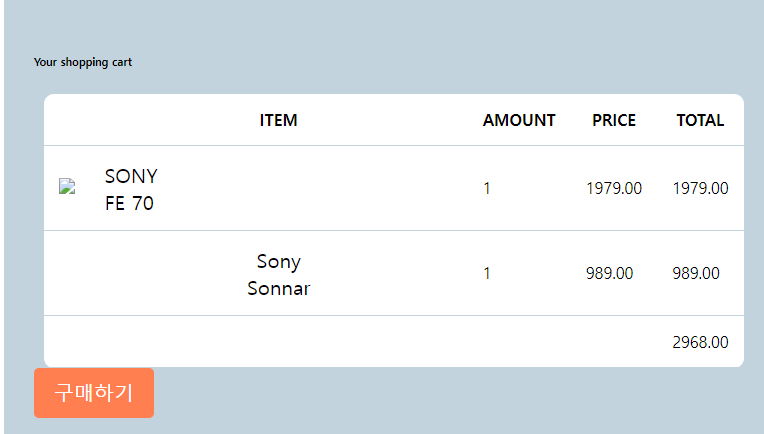Click the FE 70 text line
Screen dimensions: 764x434
coord(129,203)
